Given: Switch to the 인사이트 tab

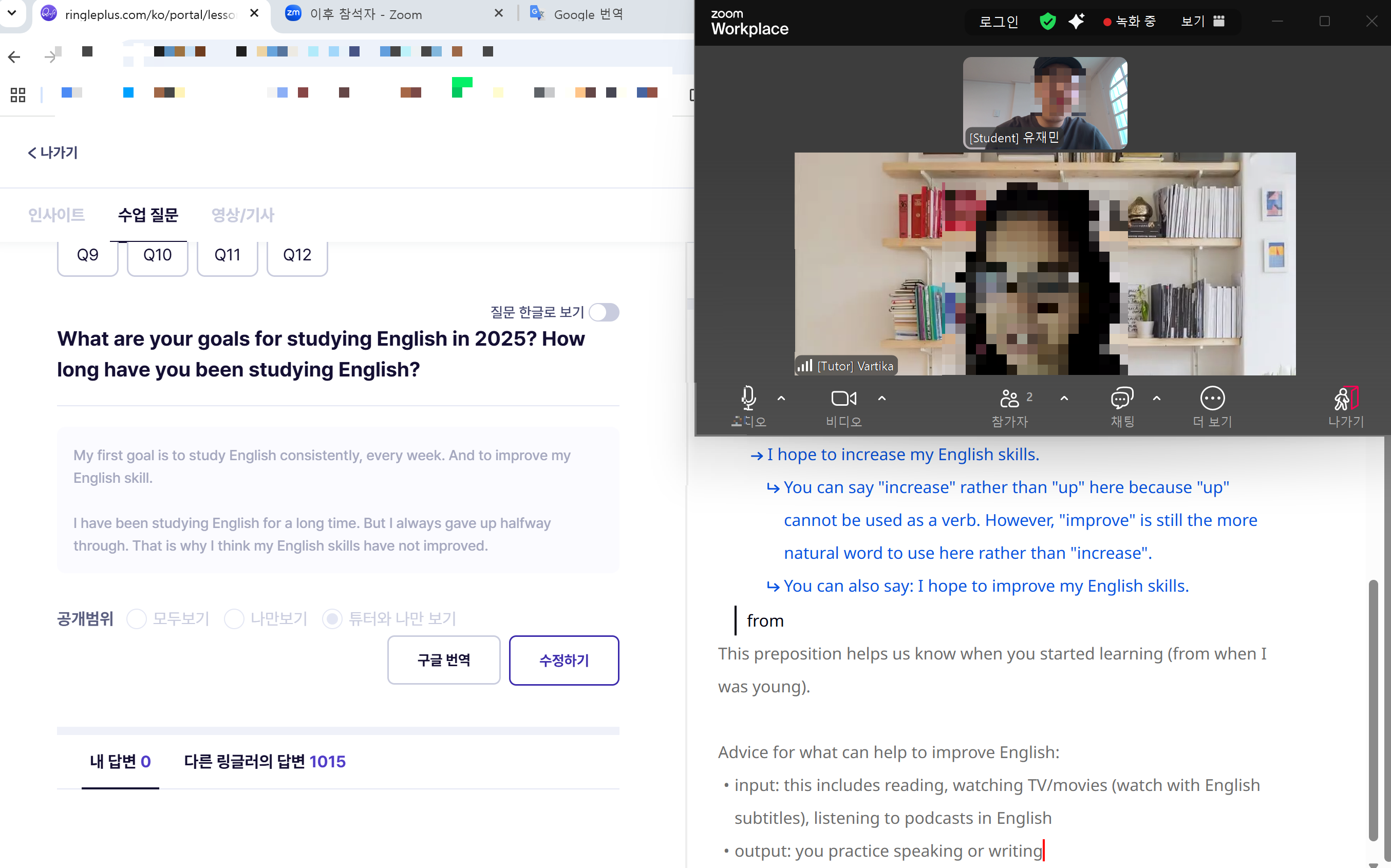Looking at the screenshot, I should pos(57,215).
